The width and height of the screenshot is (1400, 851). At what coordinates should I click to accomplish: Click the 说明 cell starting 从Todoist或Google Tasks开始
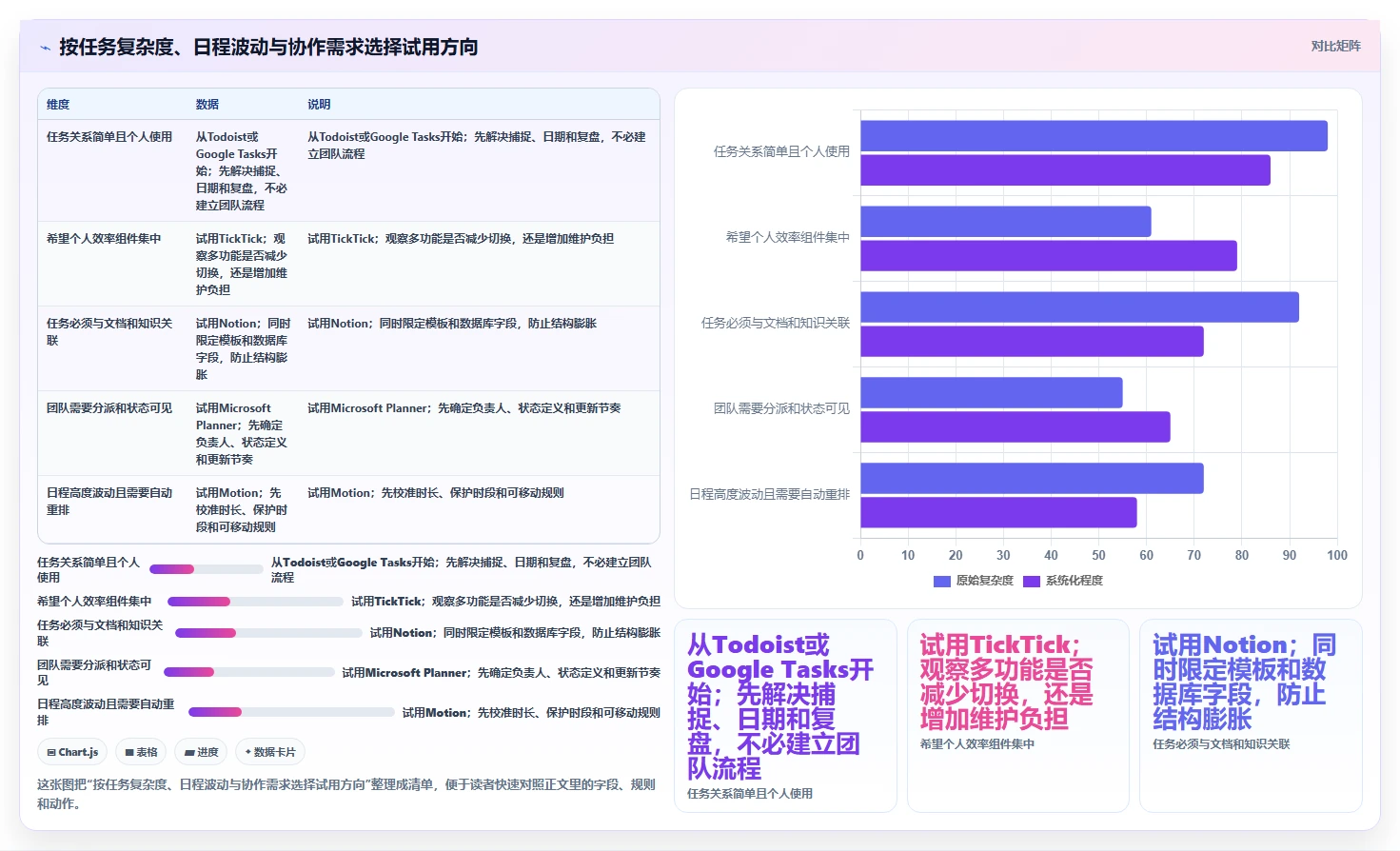click(479, 170)
